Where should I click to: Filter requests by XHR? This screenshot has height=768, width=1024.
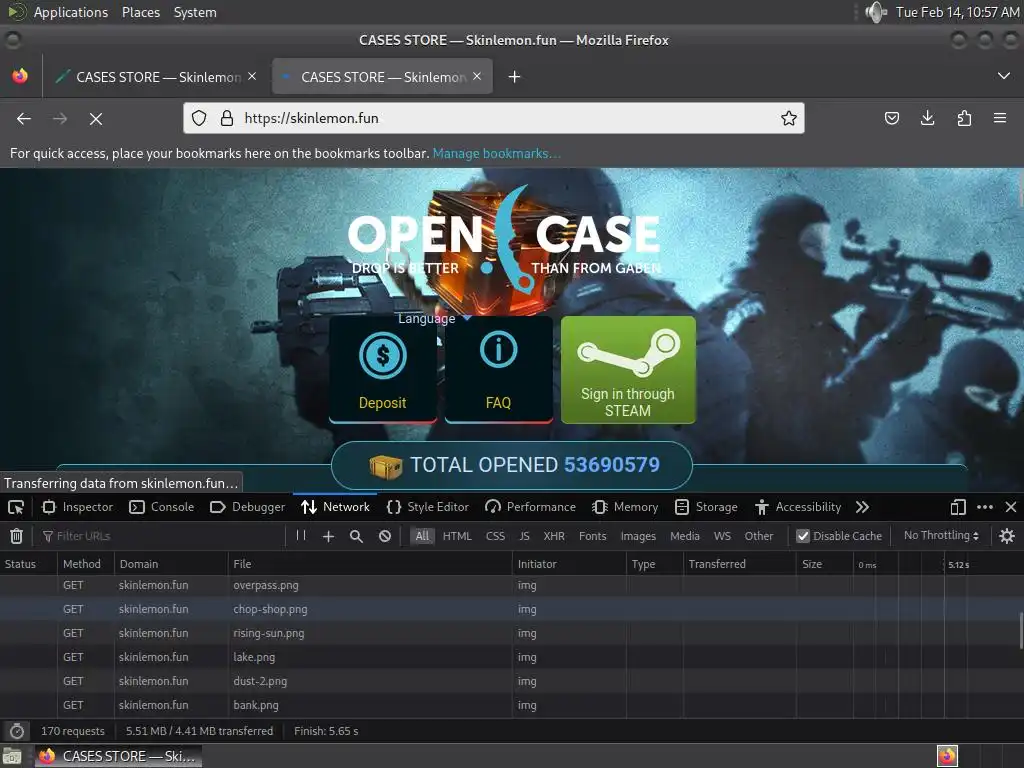[x=554, y=536]
